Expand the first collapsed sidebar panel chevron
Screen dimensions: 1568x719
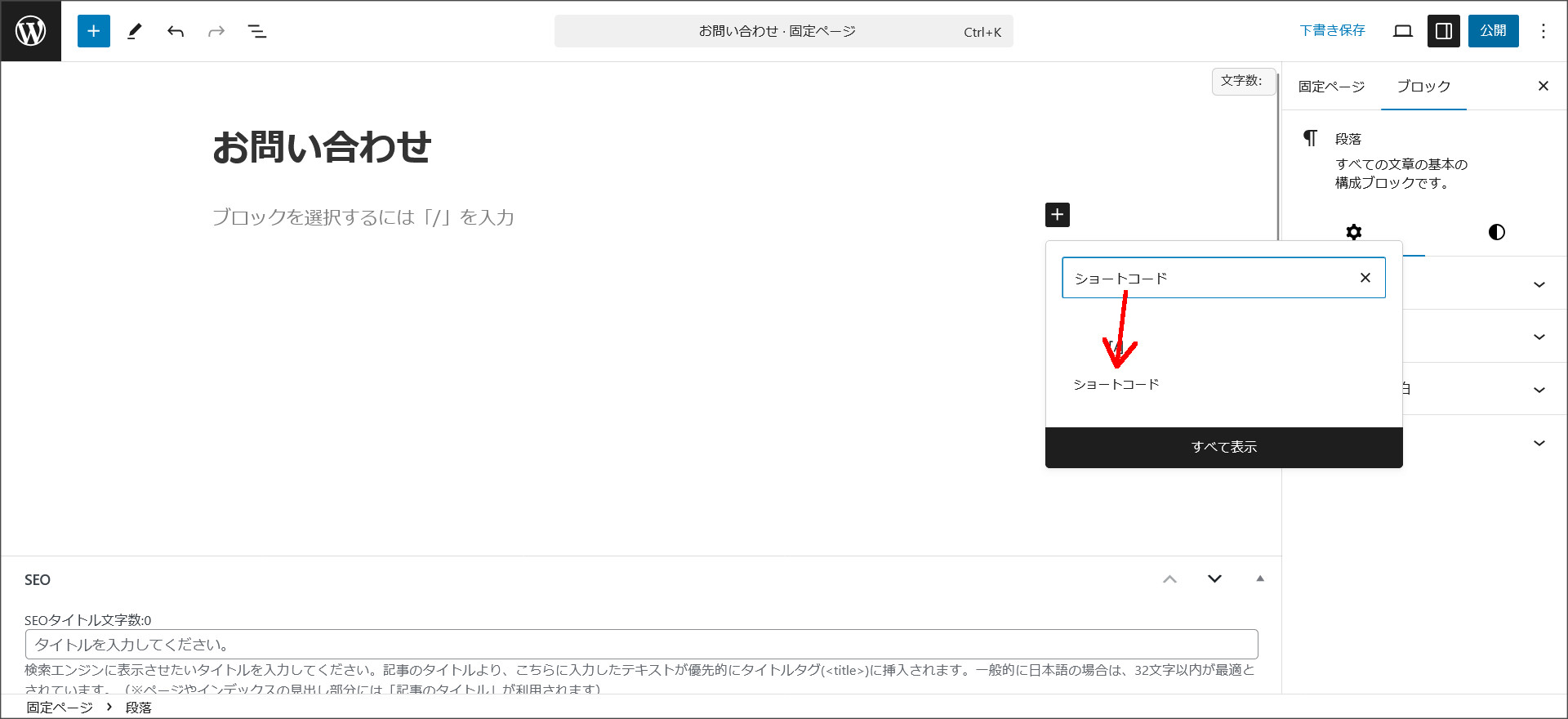coord(1539,285)
